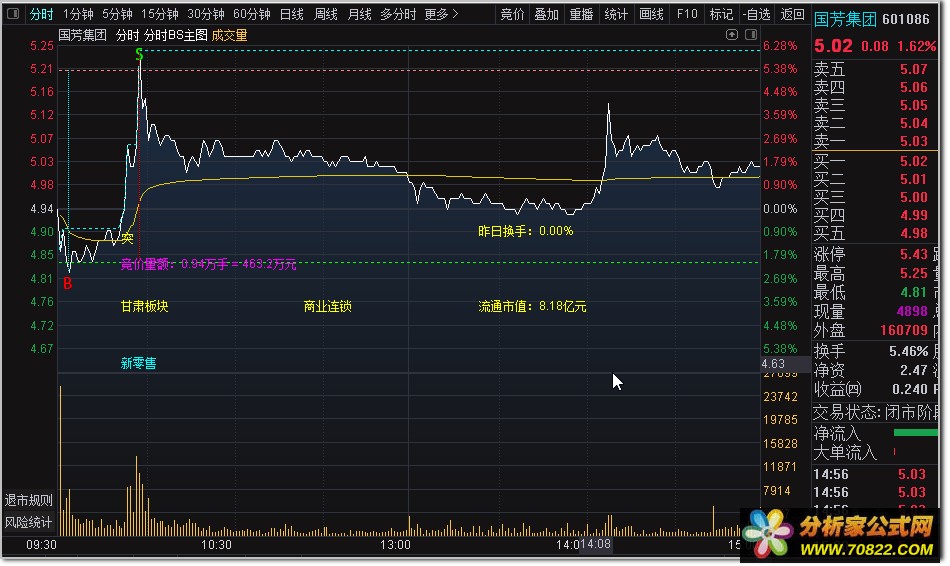Click the 叠加 overlay button
This screenshot has height=566, width=950.
click(x=546, y=14)
